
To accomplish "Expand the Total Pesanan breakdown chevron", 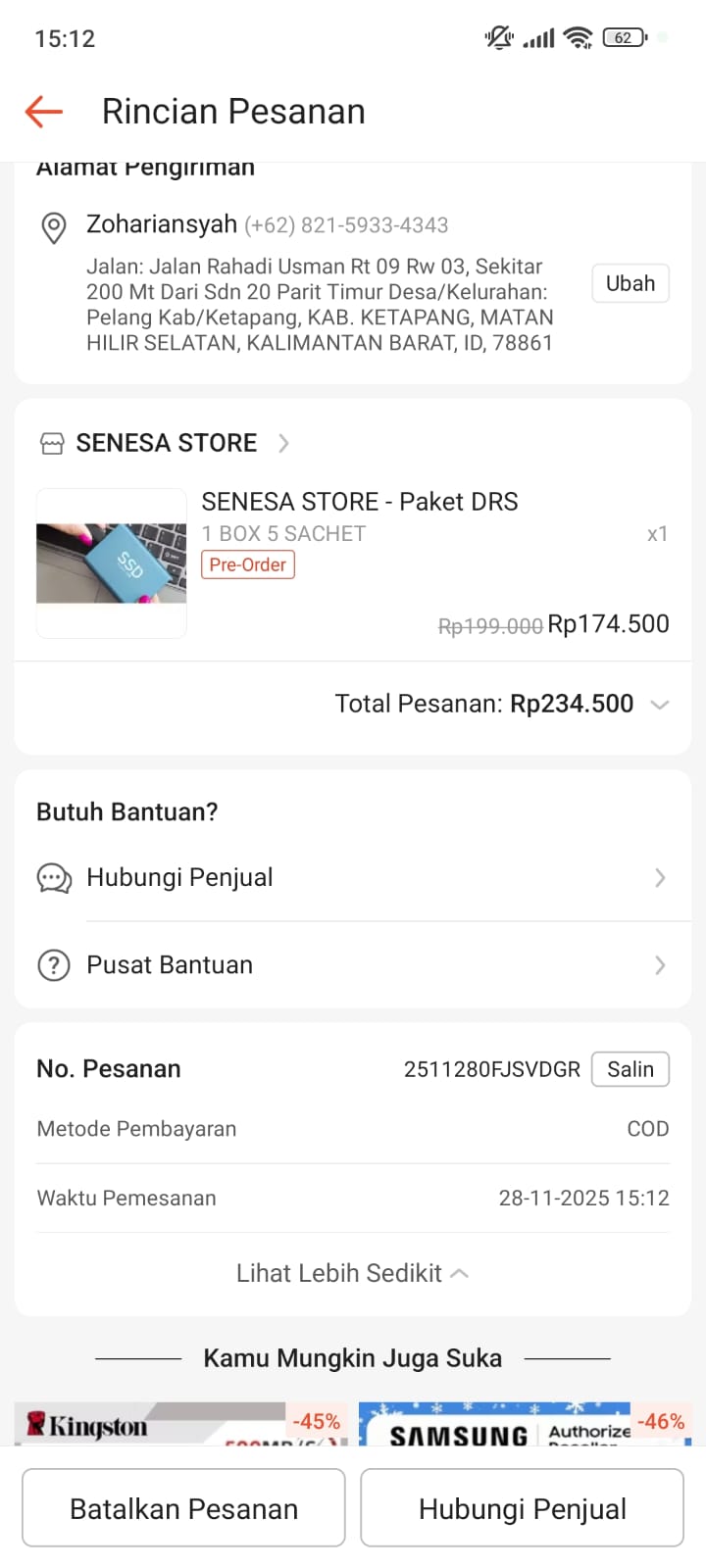I will [x=660, y=705].
